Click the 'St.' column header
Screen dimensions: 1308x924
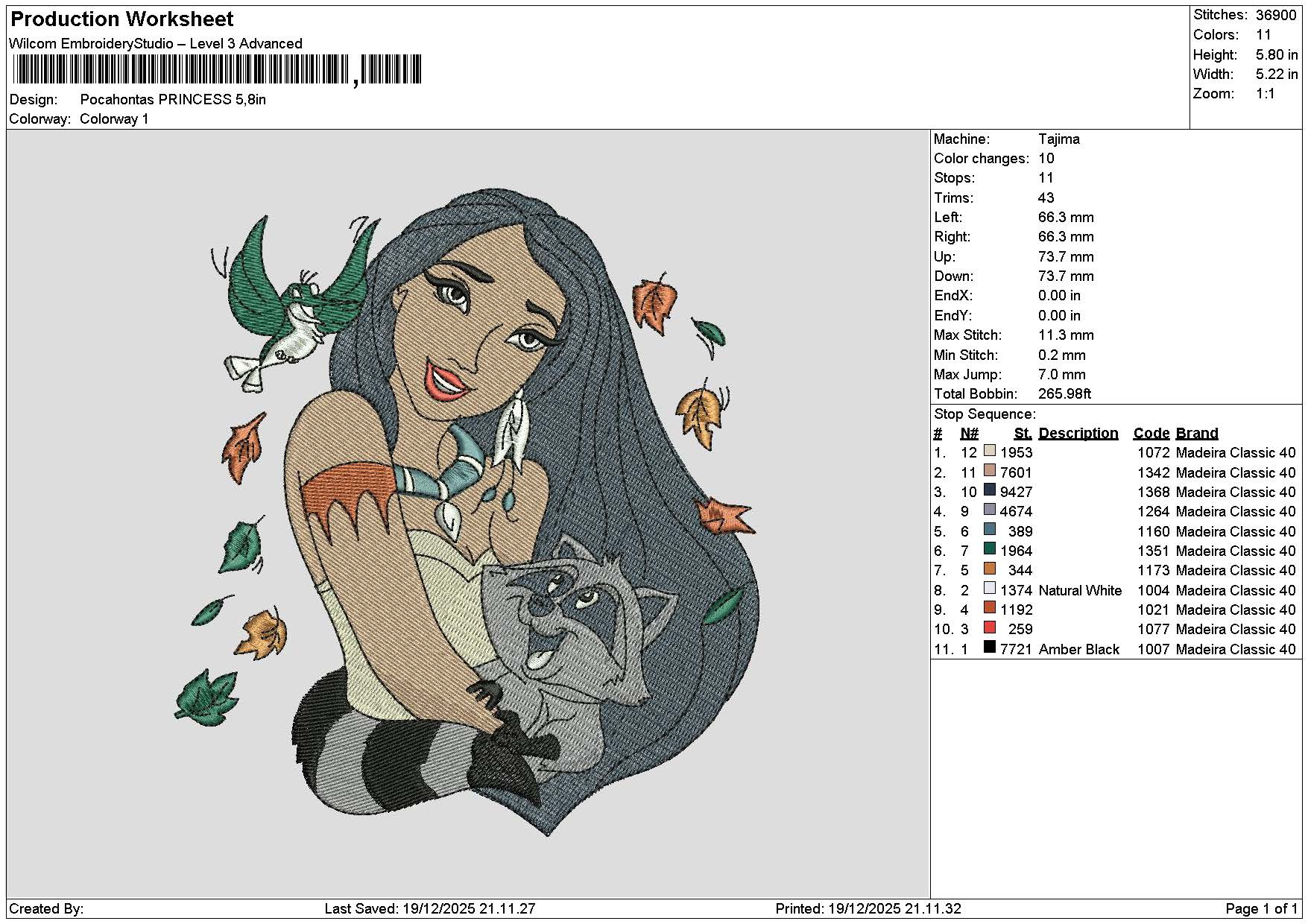pyautogui.click(x=1023, y=434)
